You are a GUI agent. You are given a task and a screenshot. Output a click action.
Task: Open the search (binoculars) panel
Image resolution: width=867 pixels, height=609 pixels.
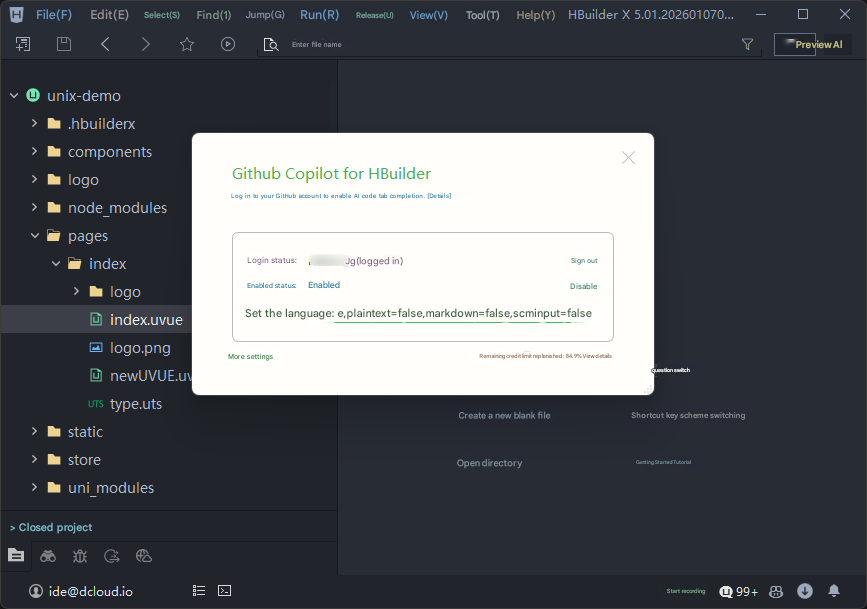47,555
